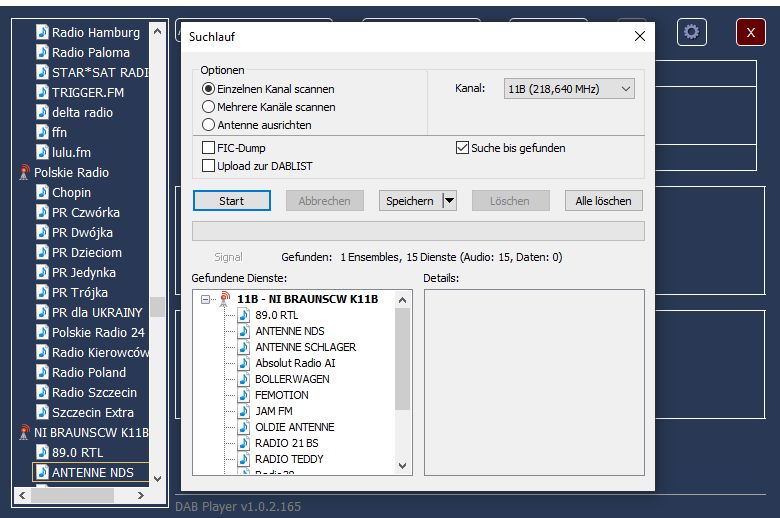780x518 pixels.
Task: Click the Alle löschen button
Action: 603,201
